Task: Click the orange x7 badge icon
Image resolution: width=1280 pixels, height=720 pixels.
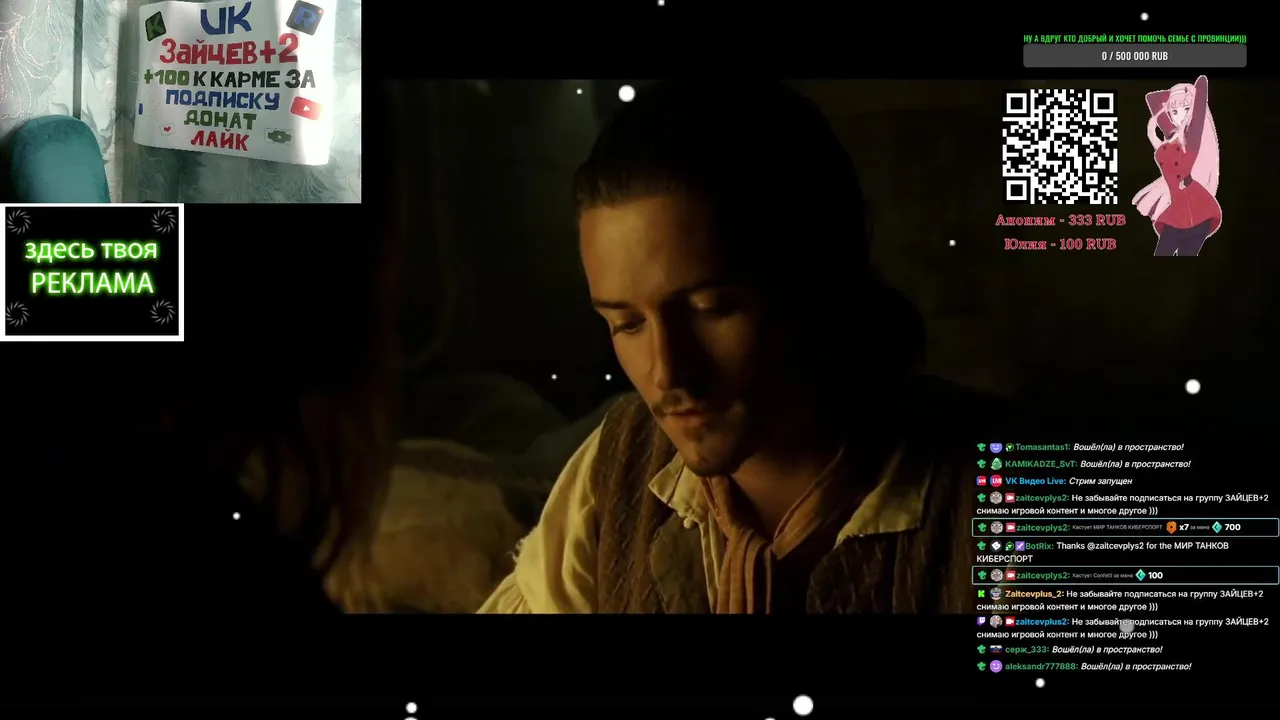Action: [1171, 527]
